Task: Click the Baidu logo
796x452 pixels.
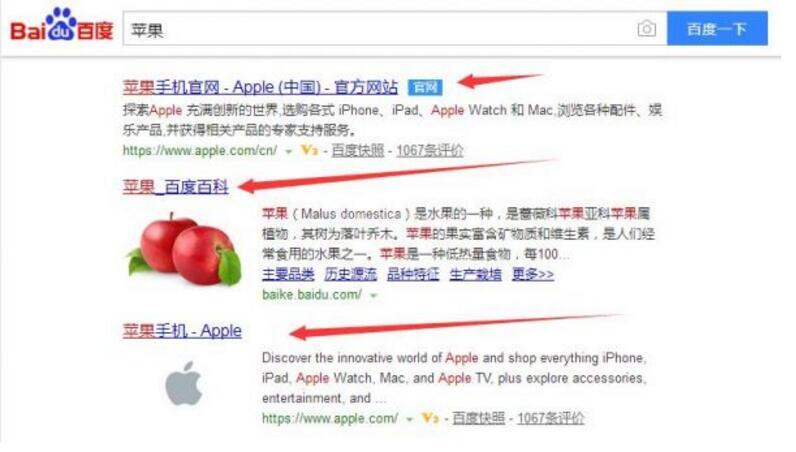Action: coord(61,24)
